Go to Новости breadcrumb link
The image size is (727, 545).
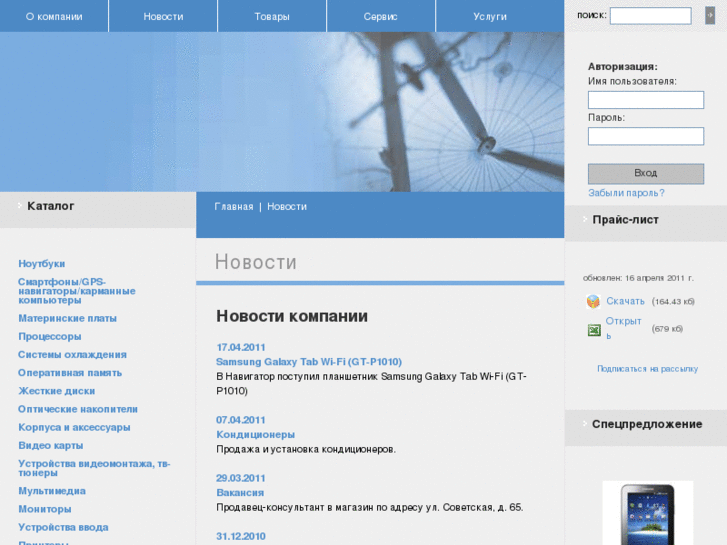[287, 206]
